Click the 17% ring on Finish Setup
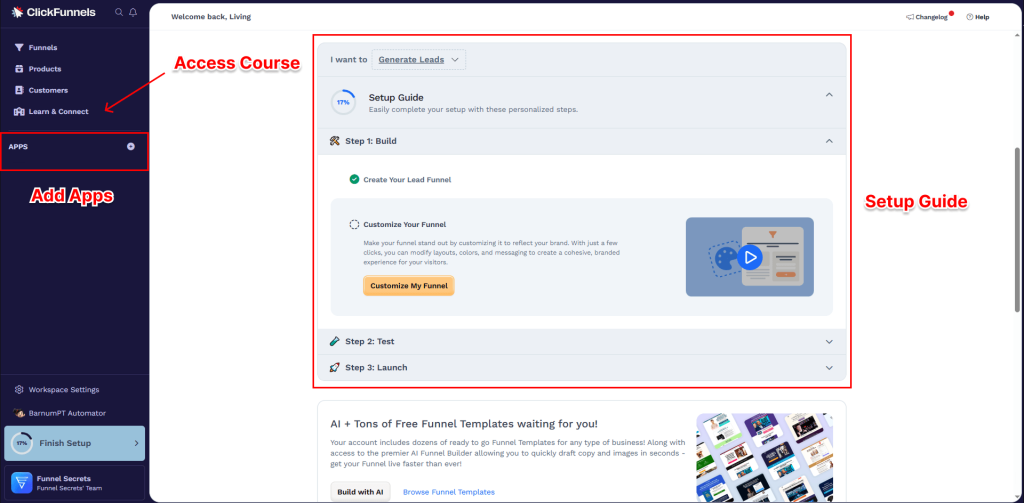This screenshot has width=1024, height=503. [x=22, y=443]
